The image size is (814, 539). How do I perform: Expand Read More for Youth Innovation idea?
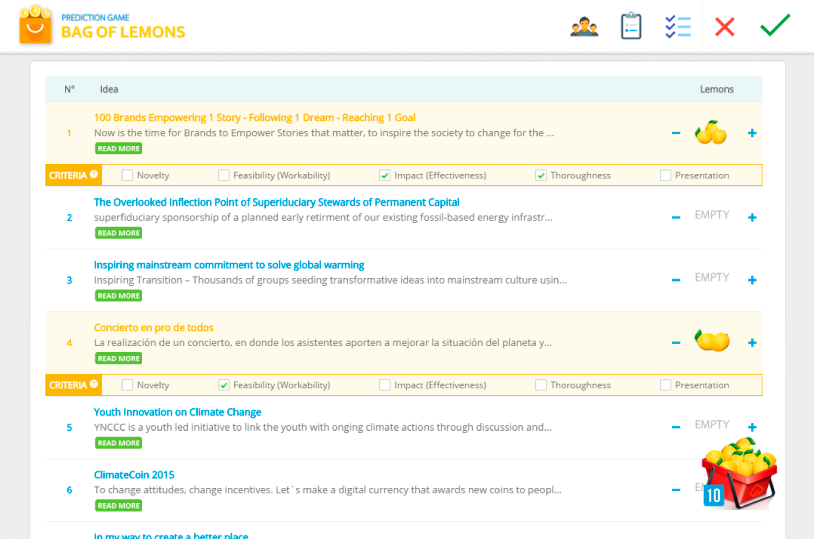118,443
